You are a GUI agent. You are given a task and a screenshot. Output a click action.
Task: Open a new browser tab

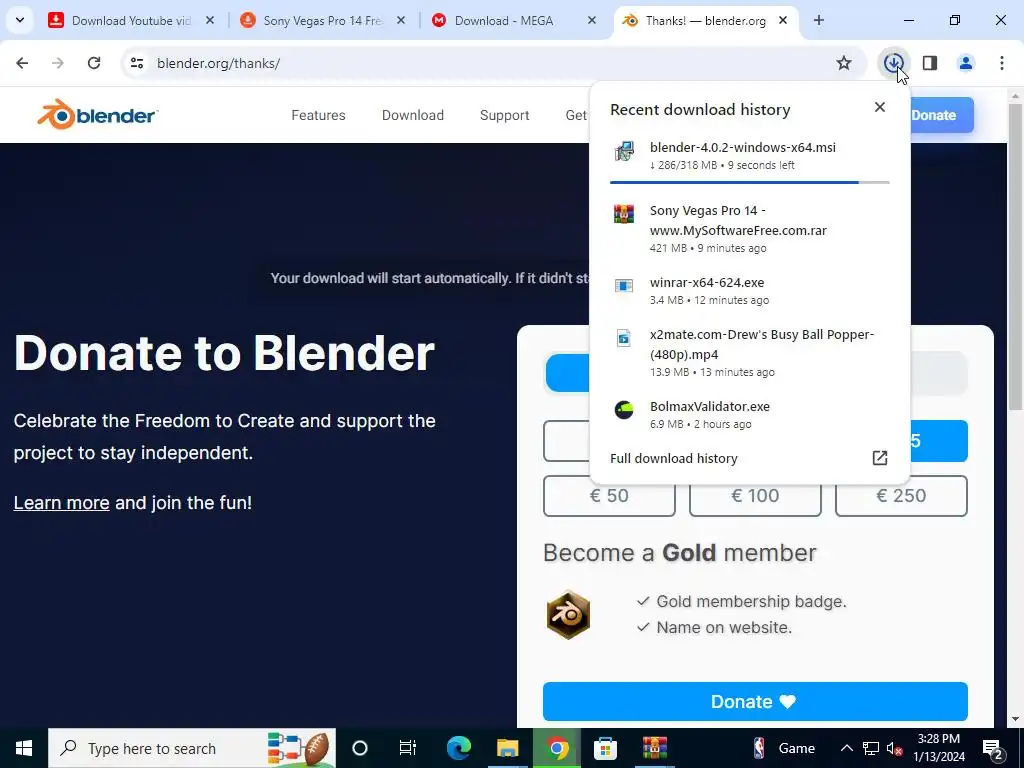click(x=819, y=20)
